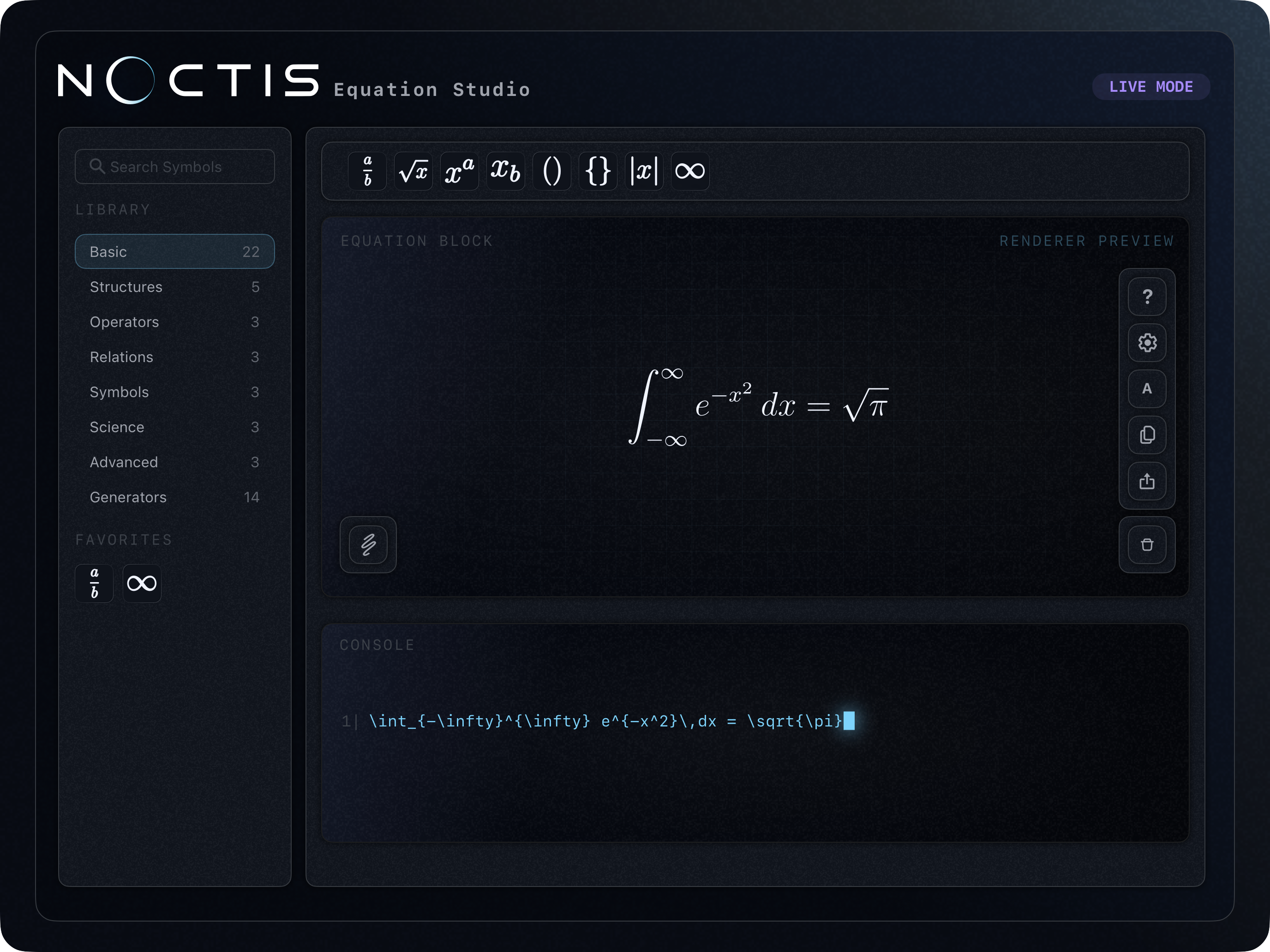
Task: Focus the Search Symbols field
Action: point(174,167)
